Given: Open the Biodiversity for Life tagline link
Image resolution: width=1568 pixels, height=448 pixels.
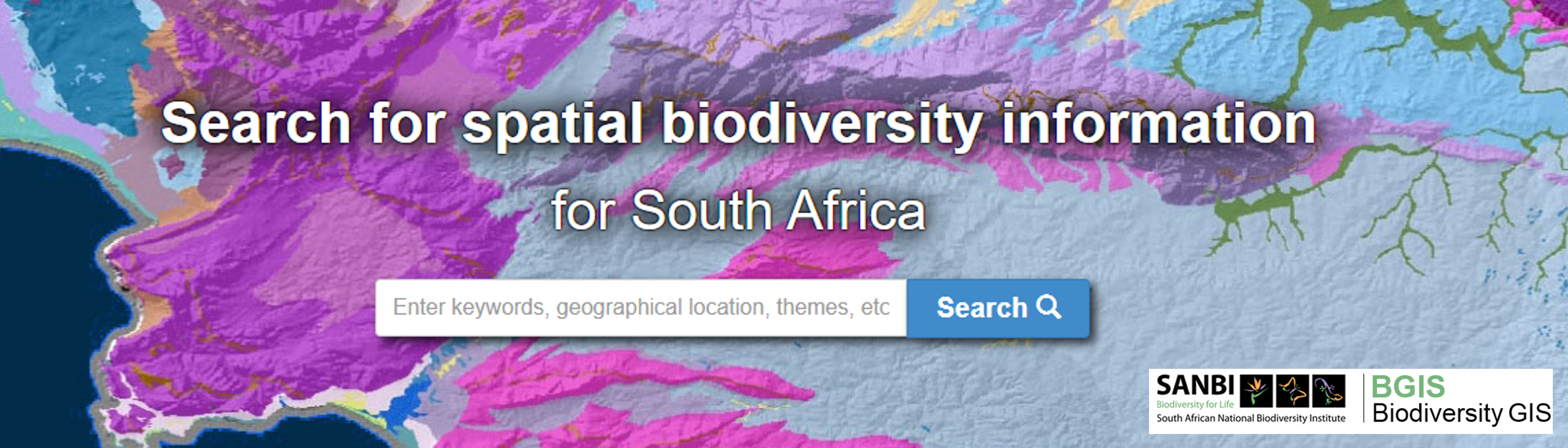Looking at the screenshot, I should (1195, 404).
